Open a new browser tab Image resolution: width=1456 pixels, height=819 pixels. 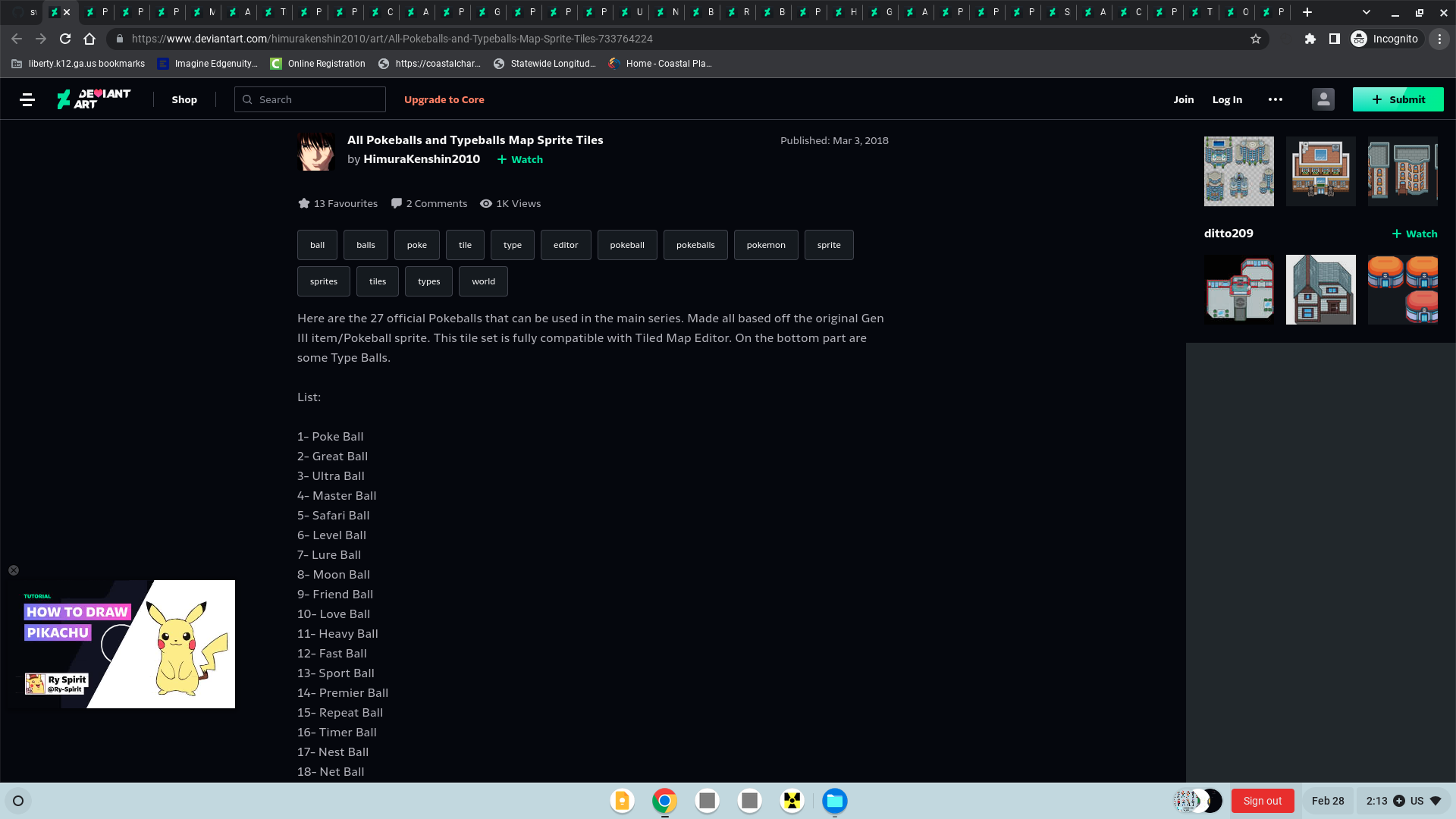tap(1307, 12)
